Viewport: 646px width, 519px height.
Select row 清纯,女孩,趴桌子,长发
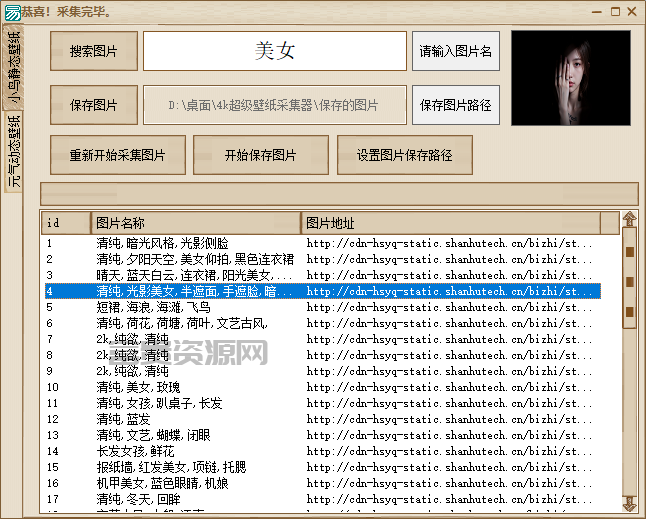click(x=323, y=403)
